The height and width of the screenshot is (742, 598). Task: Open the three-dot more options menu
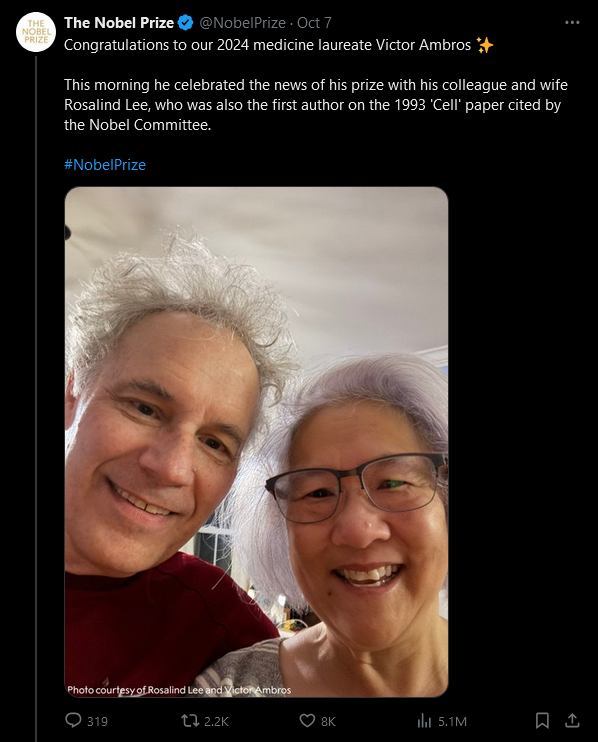572,22
